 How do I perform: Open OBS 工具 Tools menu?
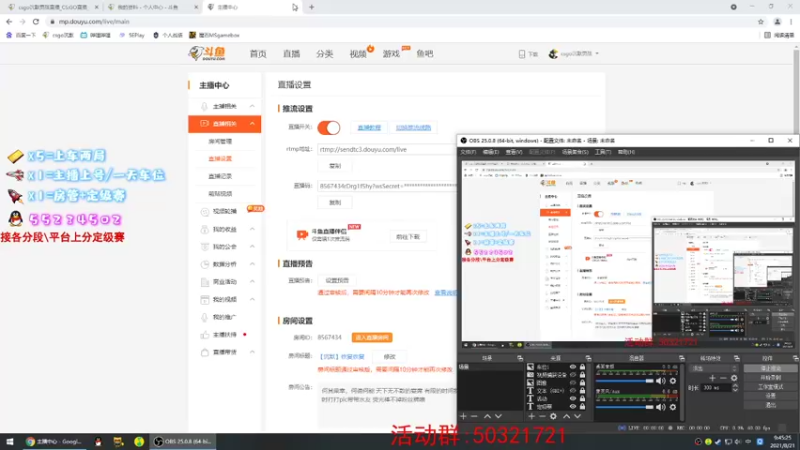[603, 152]
